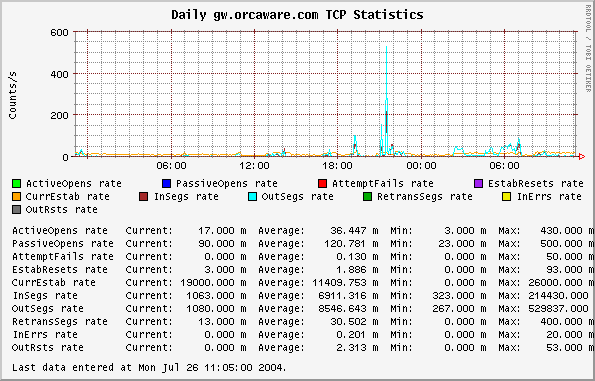
Task: Click CurrEstab average value 11409.753 m
Action: [345, 283]
